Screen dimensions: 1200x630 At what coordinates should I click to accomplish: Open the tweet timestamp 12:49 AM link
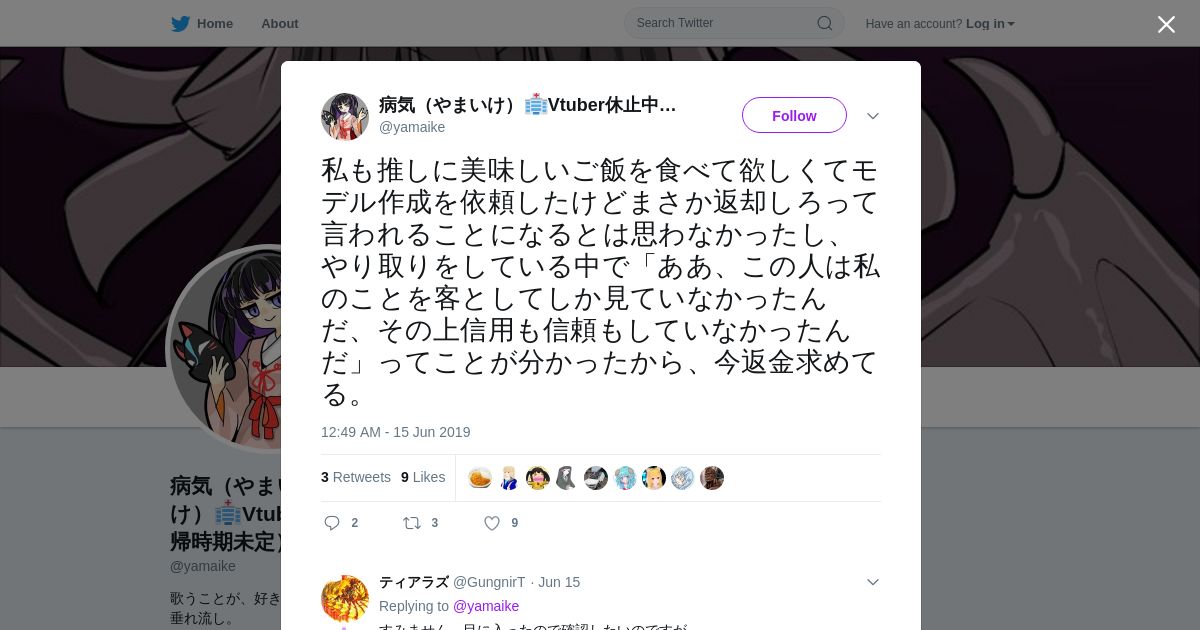tap(395, 432)
